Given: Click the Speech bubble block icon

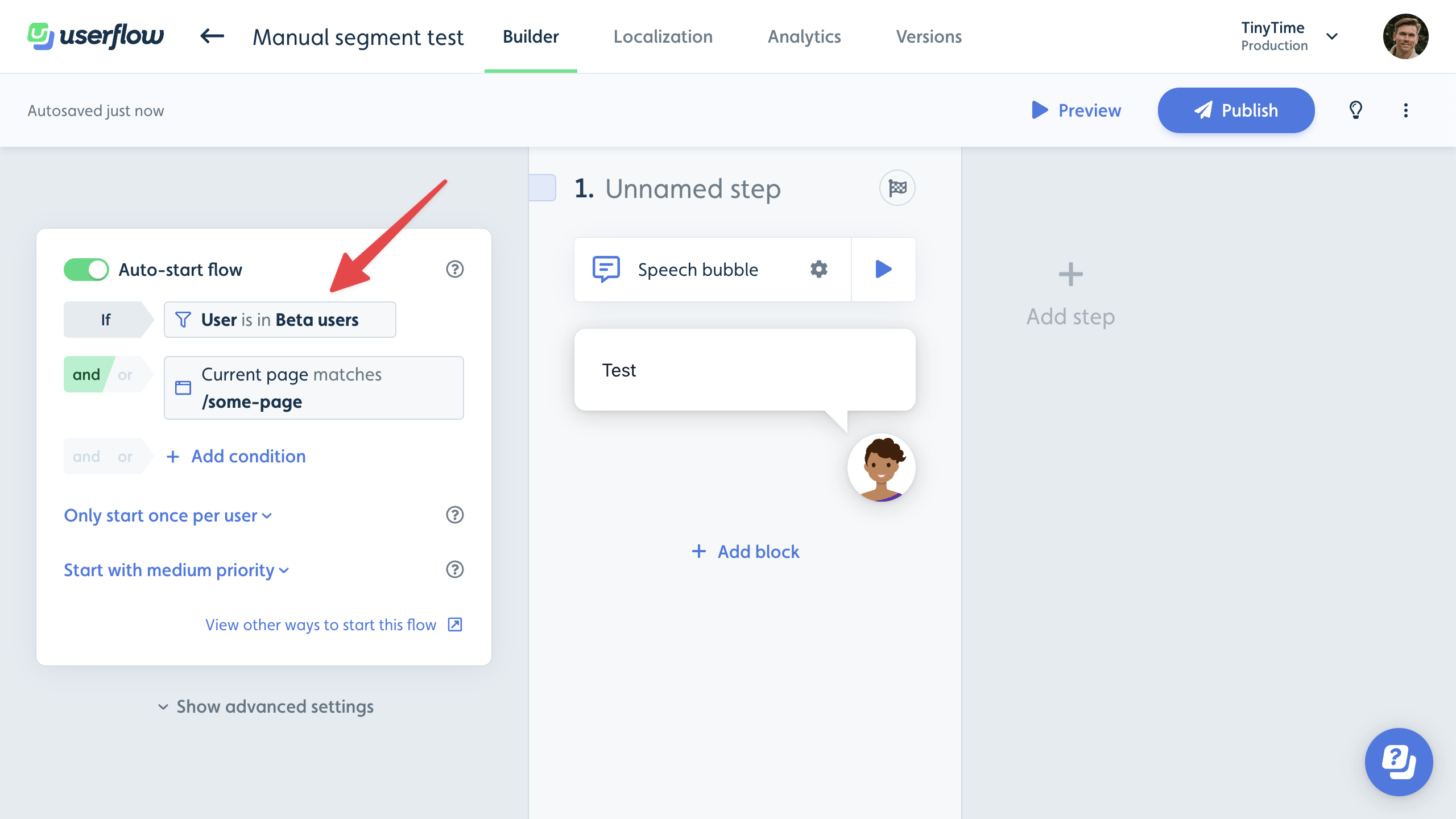Looking at the screenshot, I should click(606, 269).
